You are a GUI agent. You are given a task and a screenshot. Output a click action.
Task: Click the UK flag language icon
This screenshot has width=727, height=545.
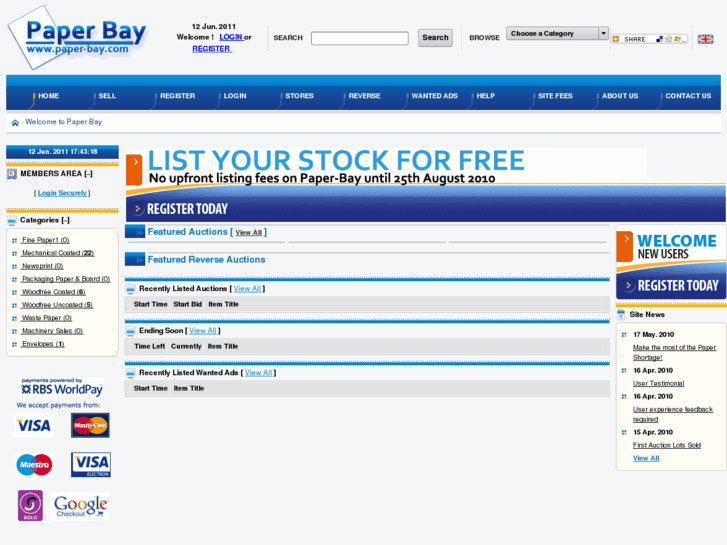click(x=705, y=39)
